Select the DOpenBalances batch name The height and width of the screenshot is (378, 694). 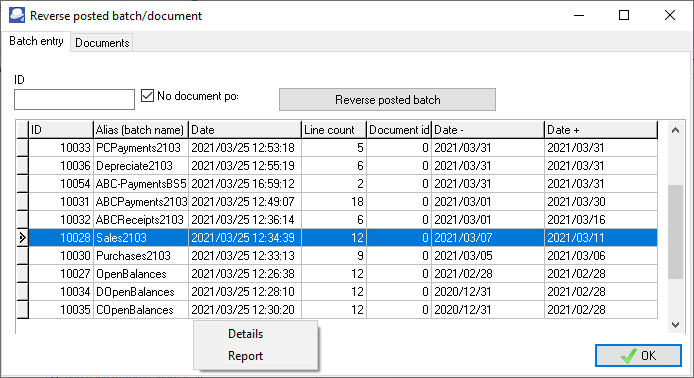pyautogui.click(x=141, y=292)
